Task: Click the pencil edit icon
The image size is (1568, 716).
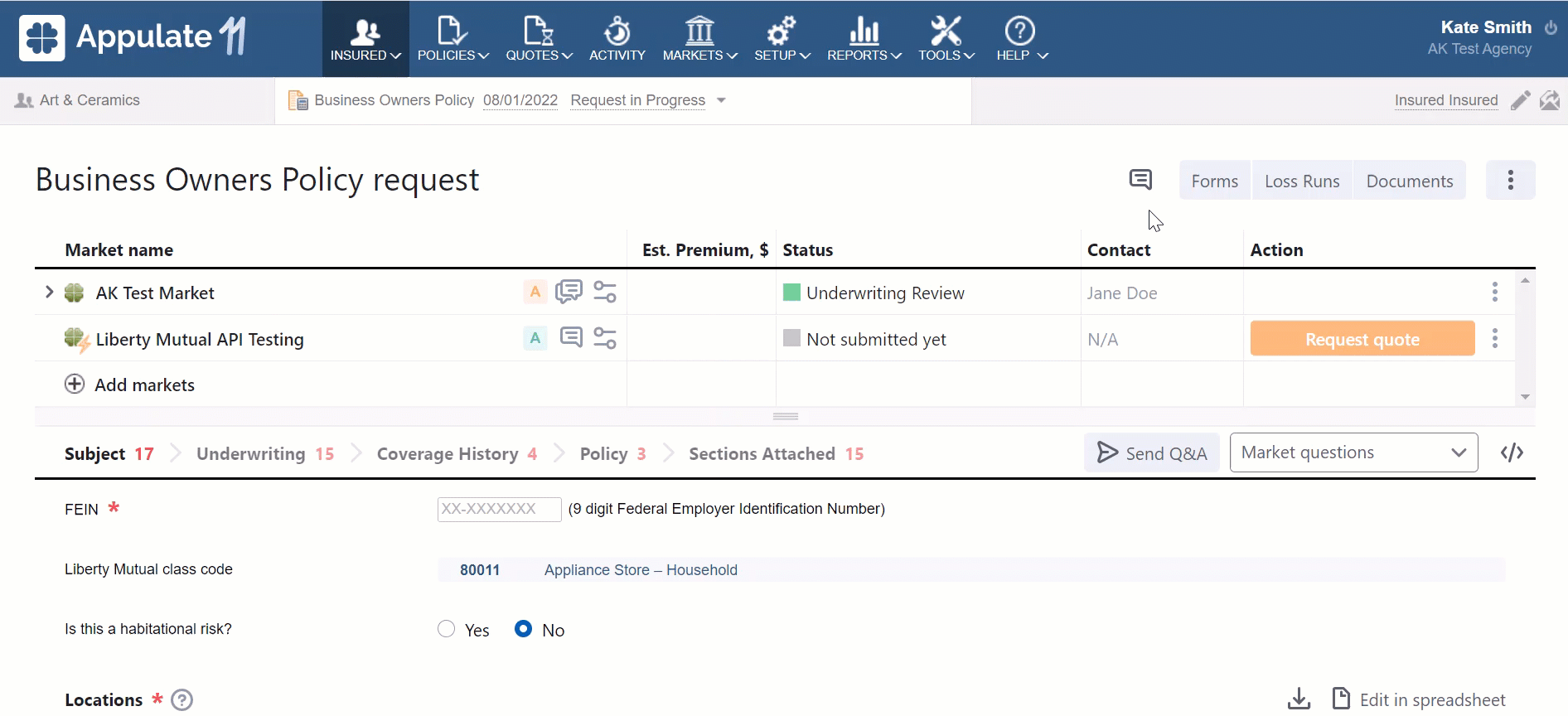Action: [x=1520, y=100]
